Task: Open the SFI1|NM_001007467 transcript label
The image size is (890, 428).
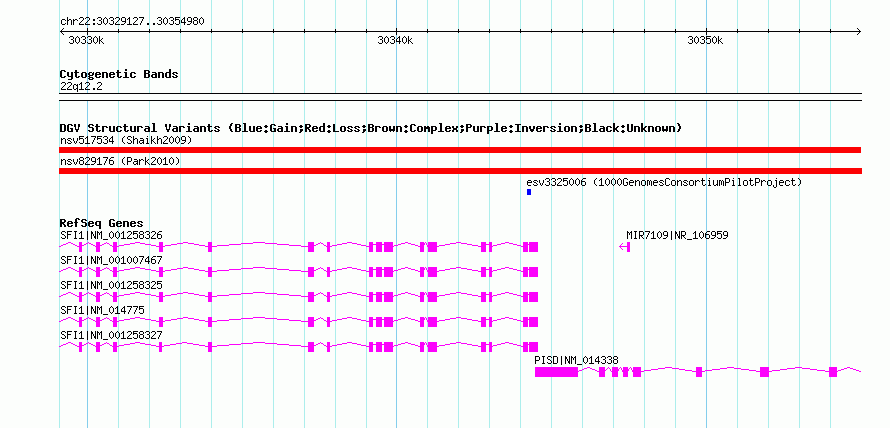Action: click(x=111, y=260)
